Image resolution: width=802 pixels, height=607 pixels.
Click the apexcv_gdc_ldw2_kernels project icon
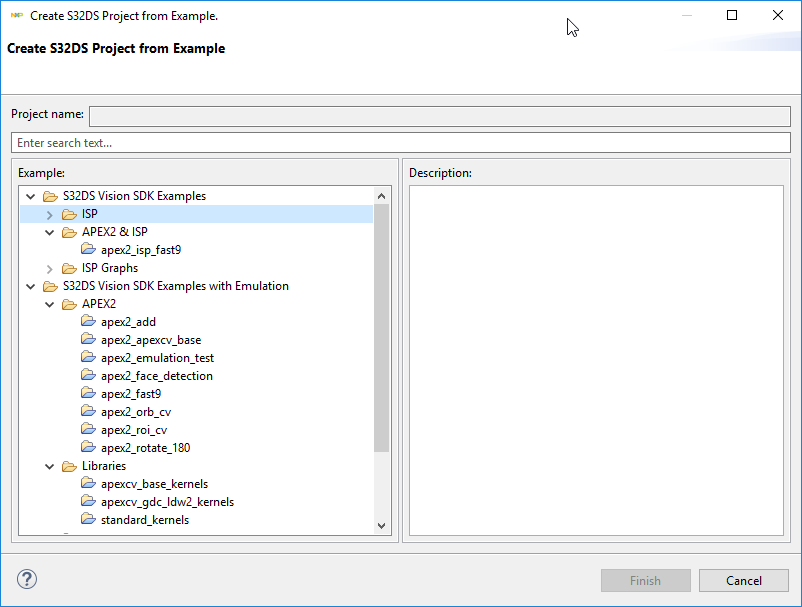click(88, 502)
